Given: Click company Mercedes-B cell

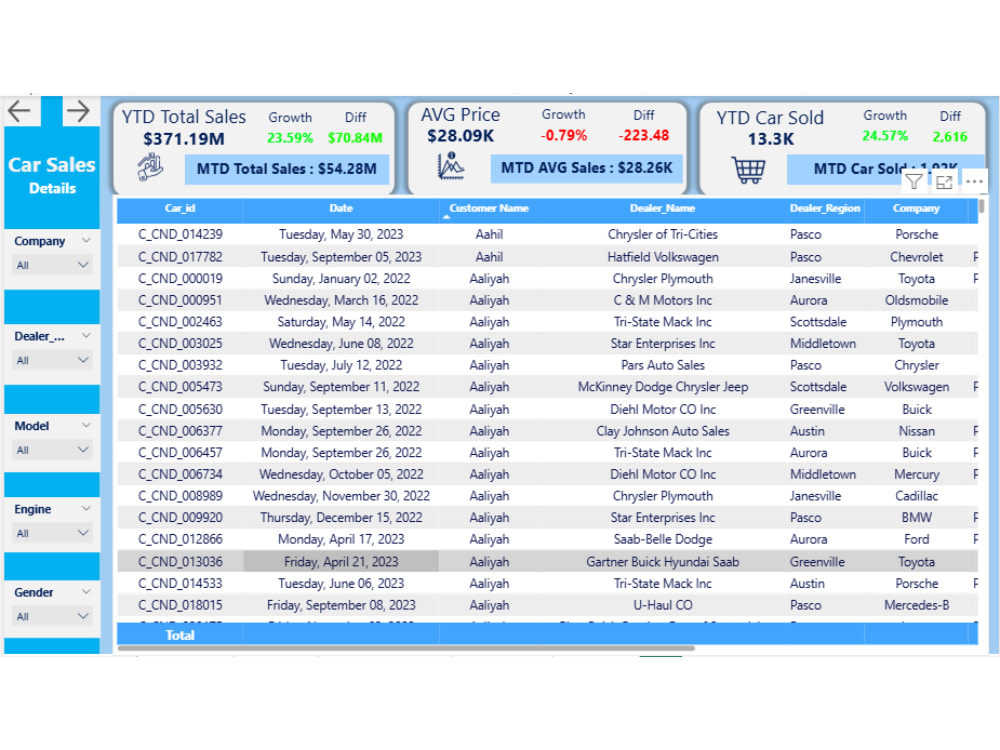Looking at the screenshot, I should tap(916, 605).
